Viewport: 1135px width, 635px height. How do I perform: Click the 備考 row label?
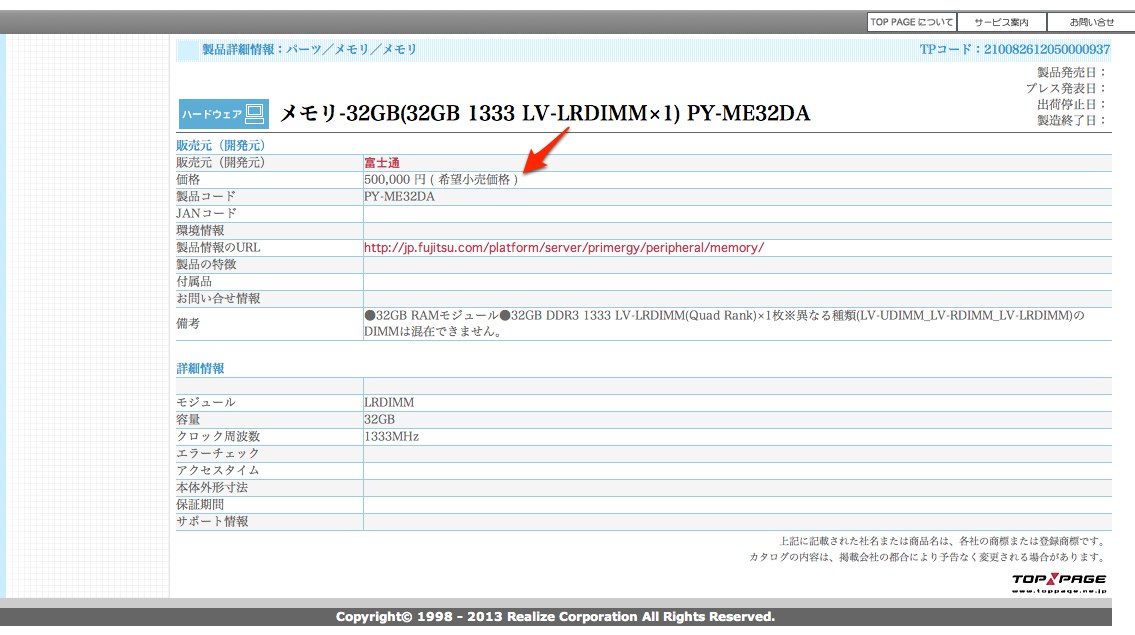coord(188,324)
